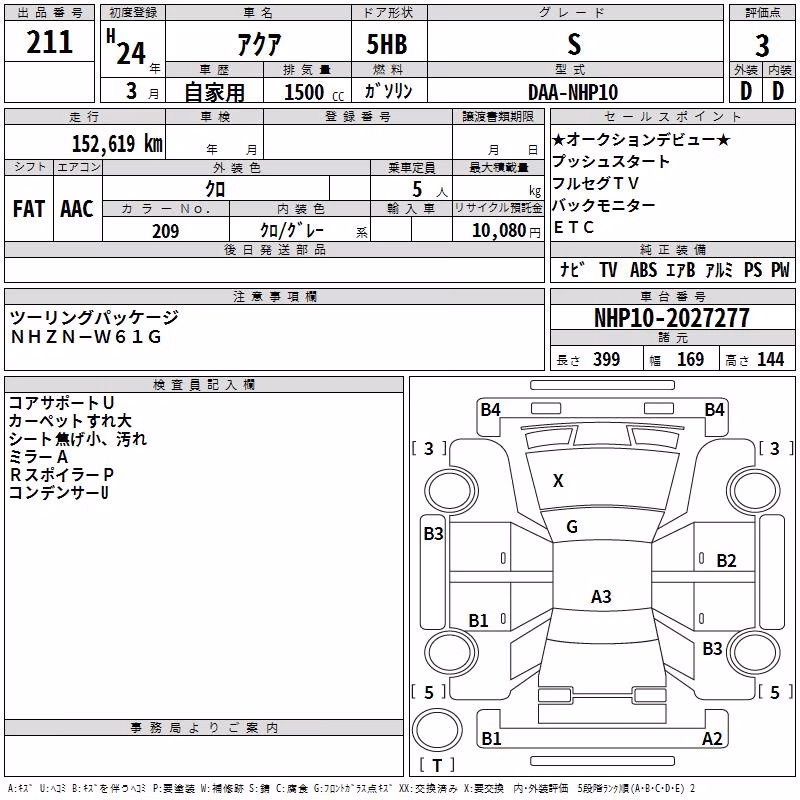Select the sales point "バックモニター"
The image size is (800, 800).
coord(604,205)
